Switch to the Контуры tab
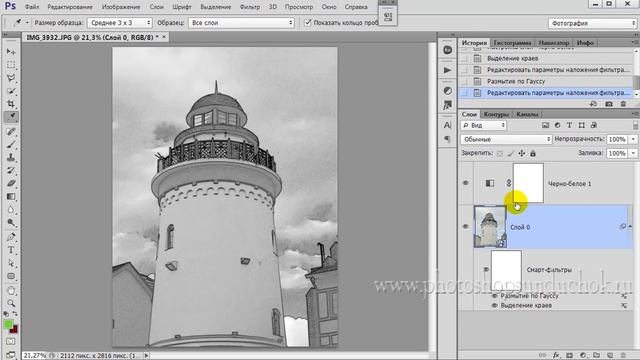The image size is (640, 360). pos(496,114)
